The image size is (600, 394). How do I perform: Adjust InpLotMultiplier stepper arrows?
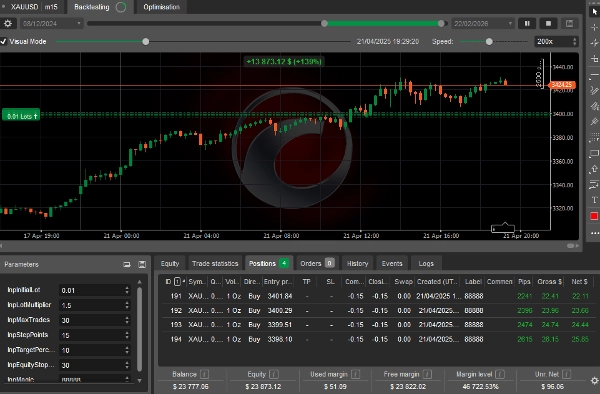click(x=127, y=305)
